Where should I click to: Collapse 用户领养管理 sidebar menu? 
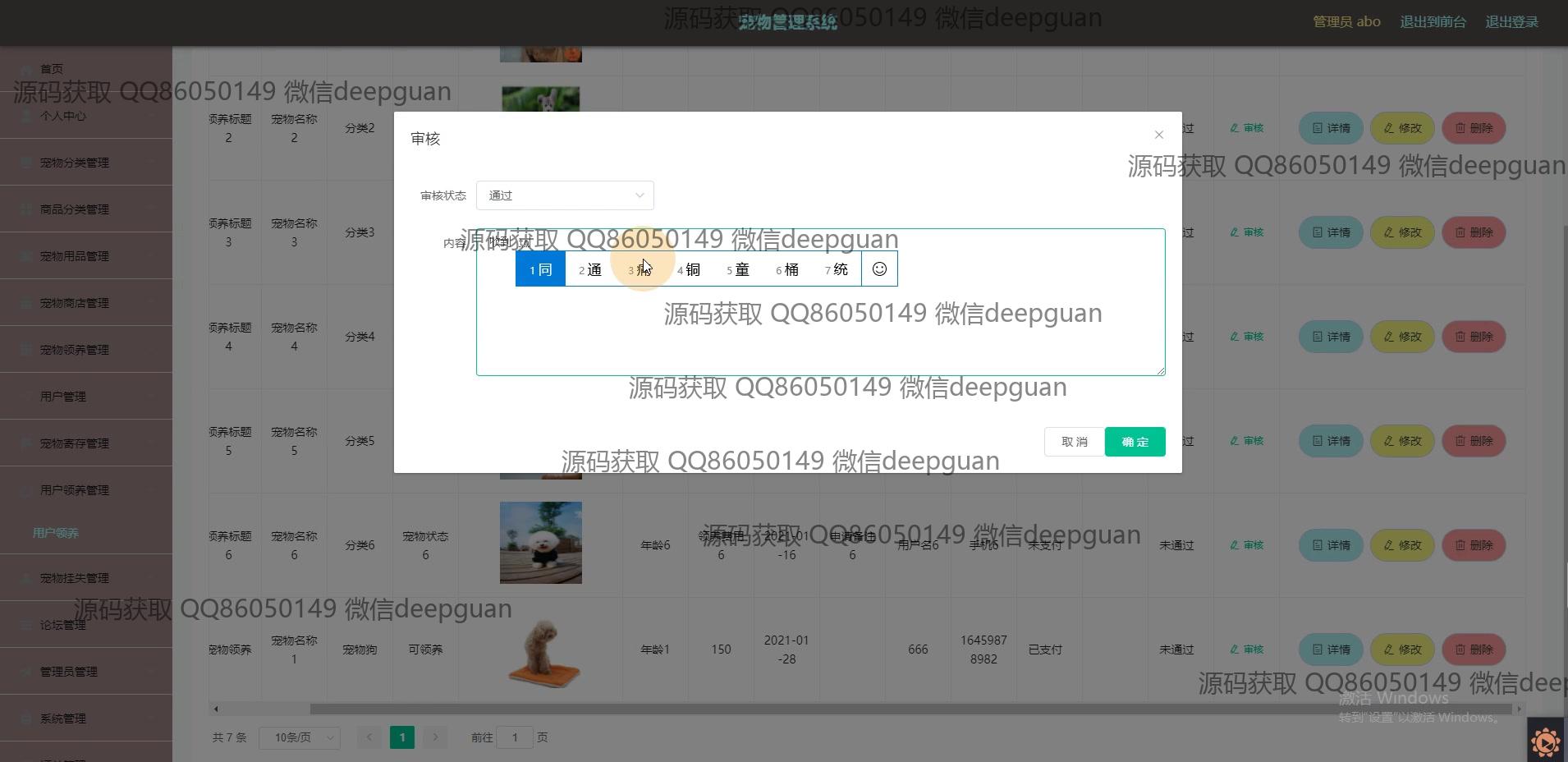point(86,490)
